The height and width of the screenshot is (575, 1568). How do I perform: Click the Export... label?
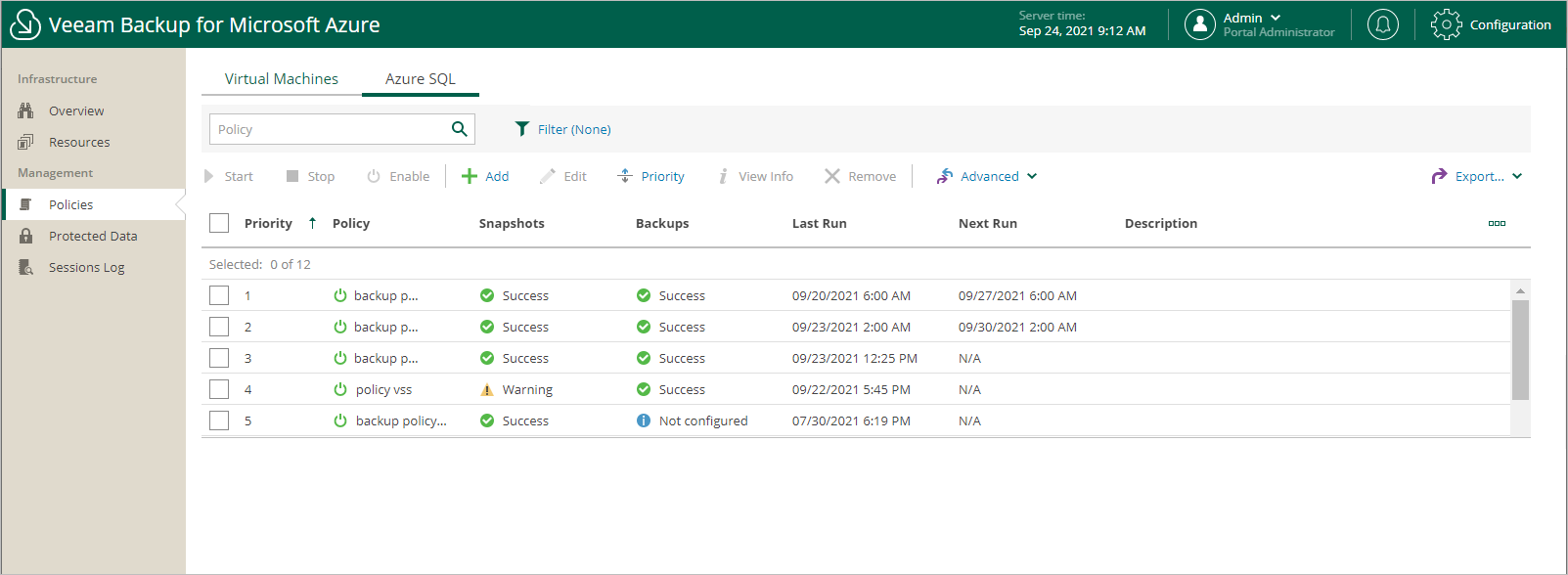point(1480,176)
